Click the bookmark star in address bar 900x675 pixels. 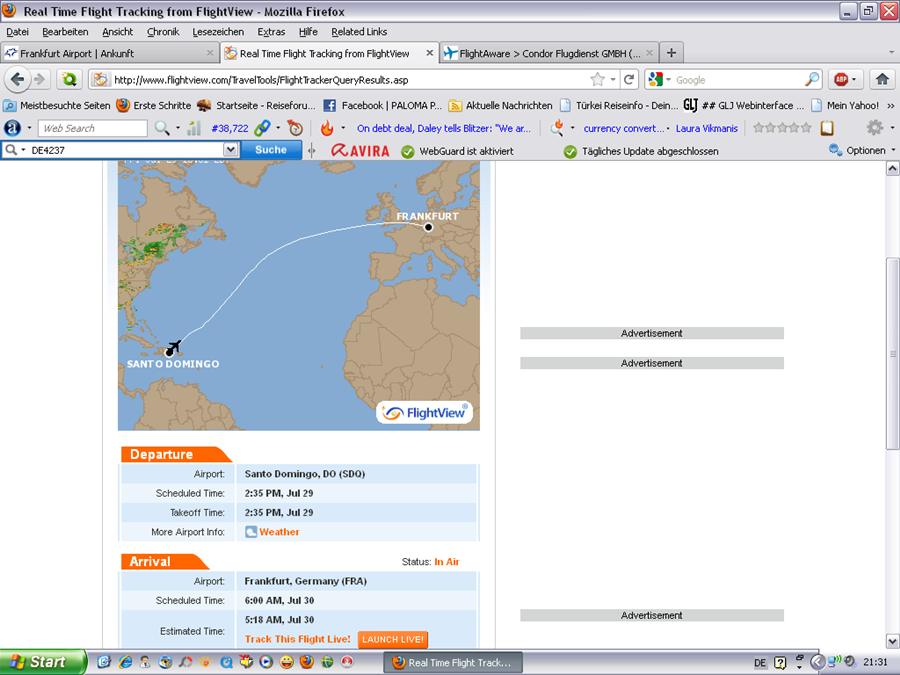(x=598, y=79)
